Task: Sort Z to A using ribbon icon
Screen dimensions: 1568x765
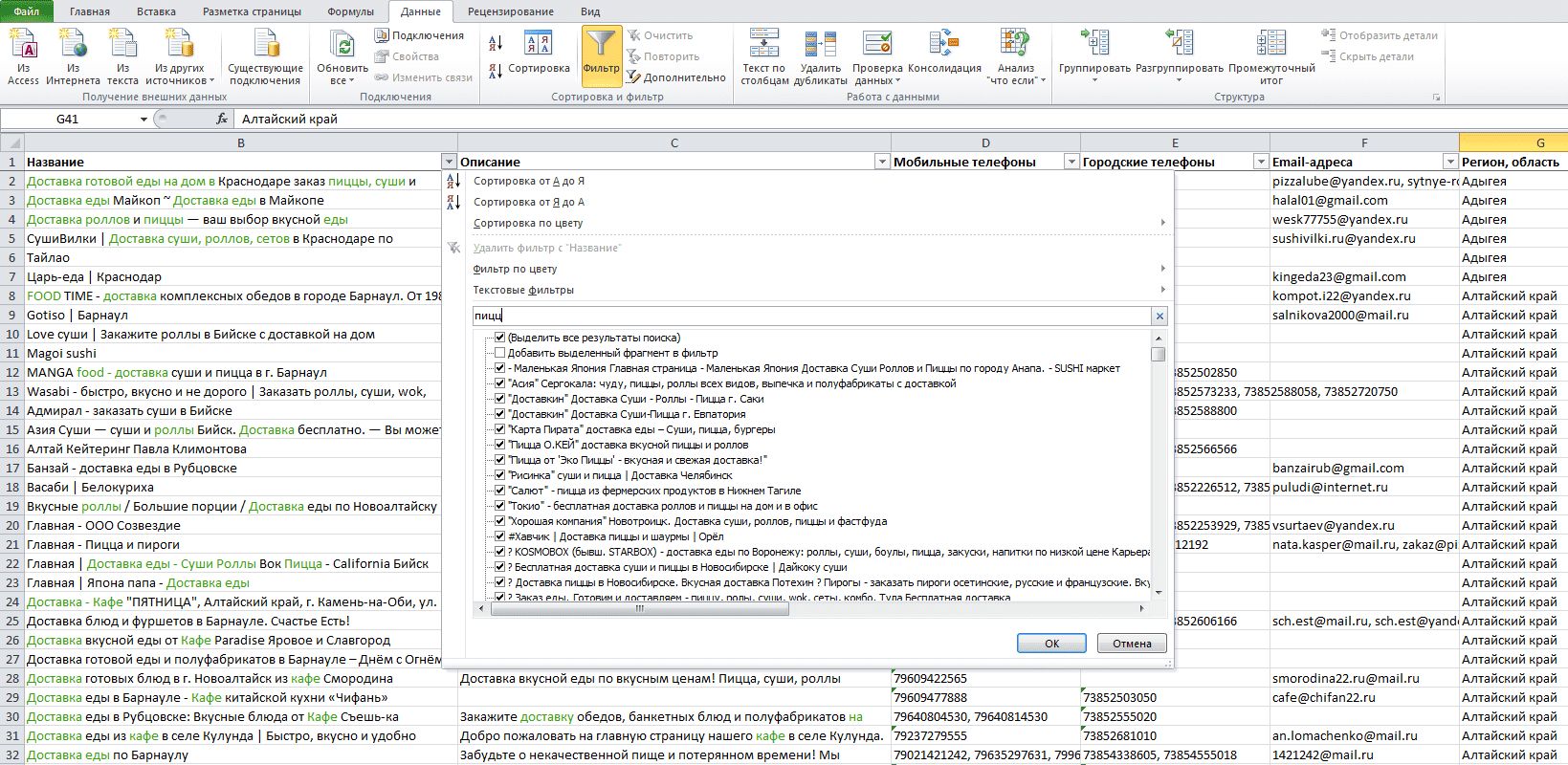Action: [496, 71]
